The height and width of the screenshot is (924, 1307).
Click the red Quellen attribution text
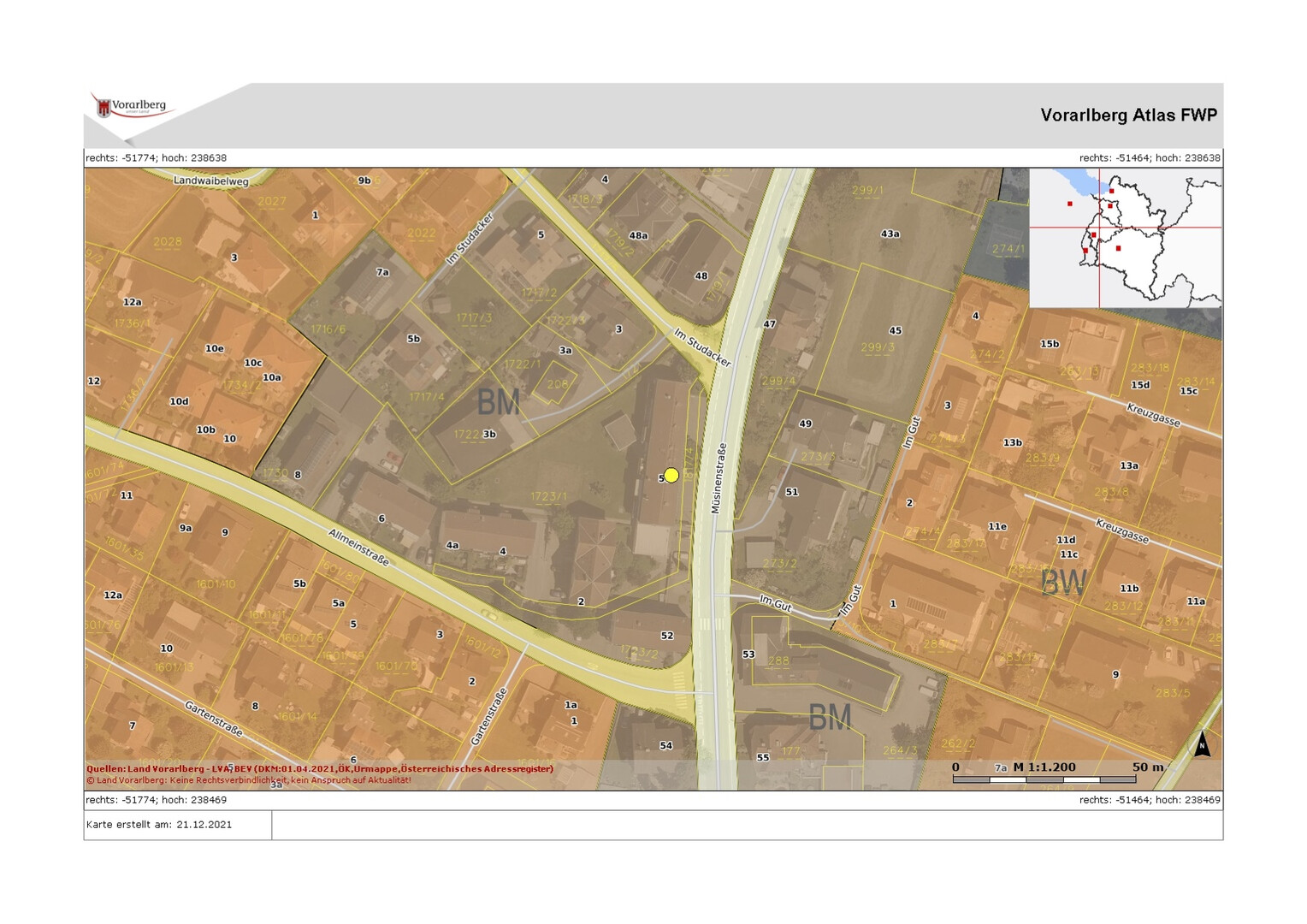320,768
